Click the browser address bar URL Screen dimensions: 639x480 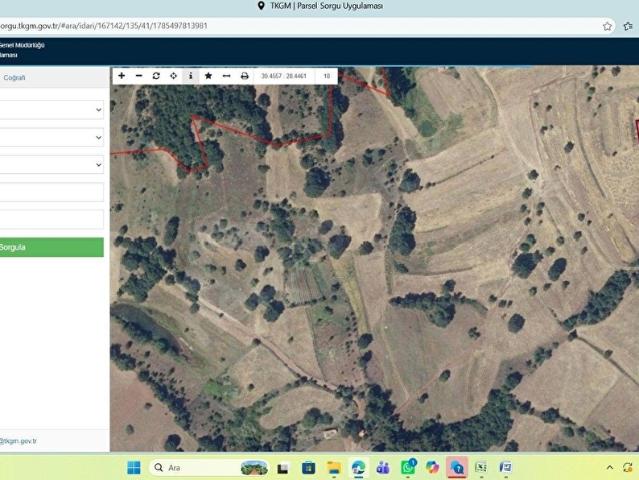point(104,26)
